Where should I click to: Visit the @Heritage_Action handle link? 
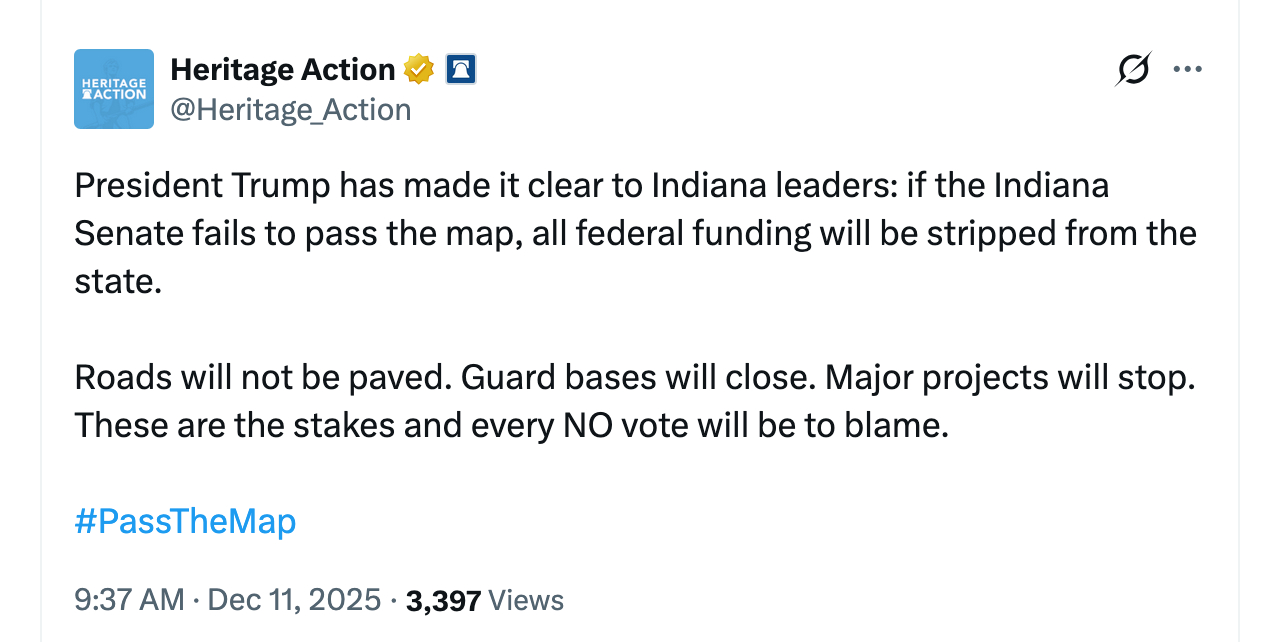point(291,109)
